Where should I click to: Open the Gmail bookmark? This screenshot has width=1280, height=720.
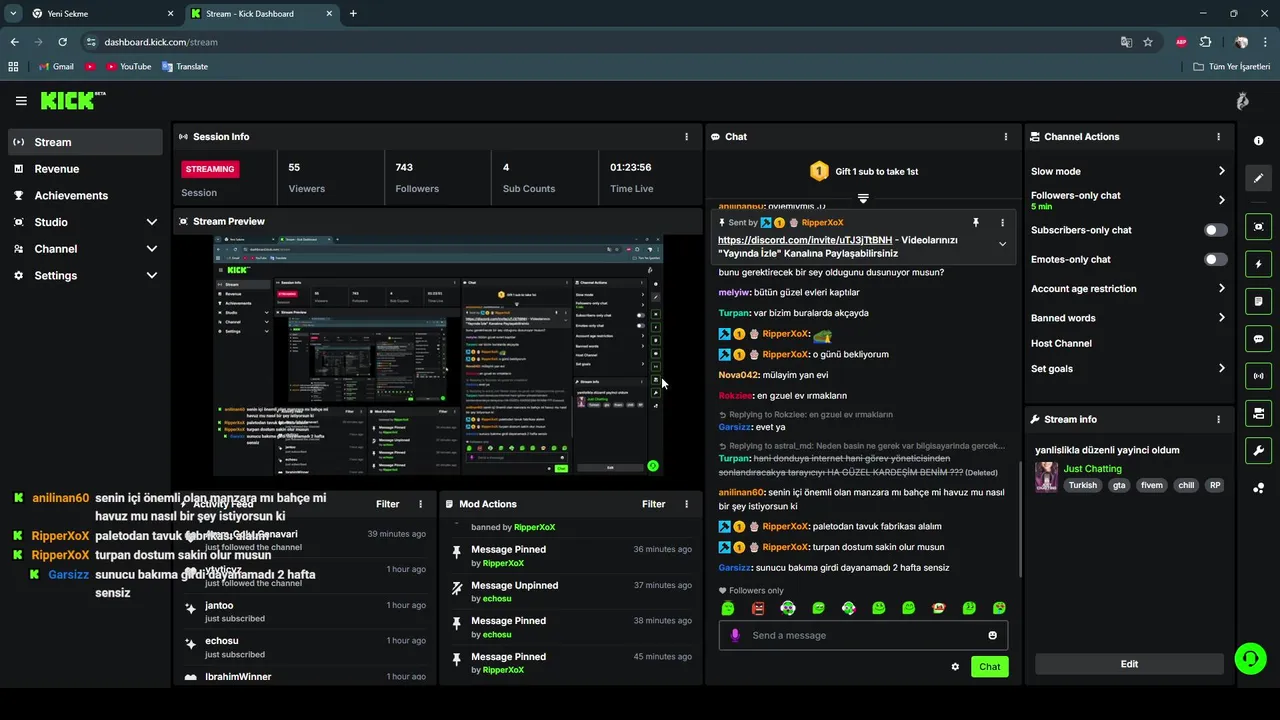click(x=56, y=67)
